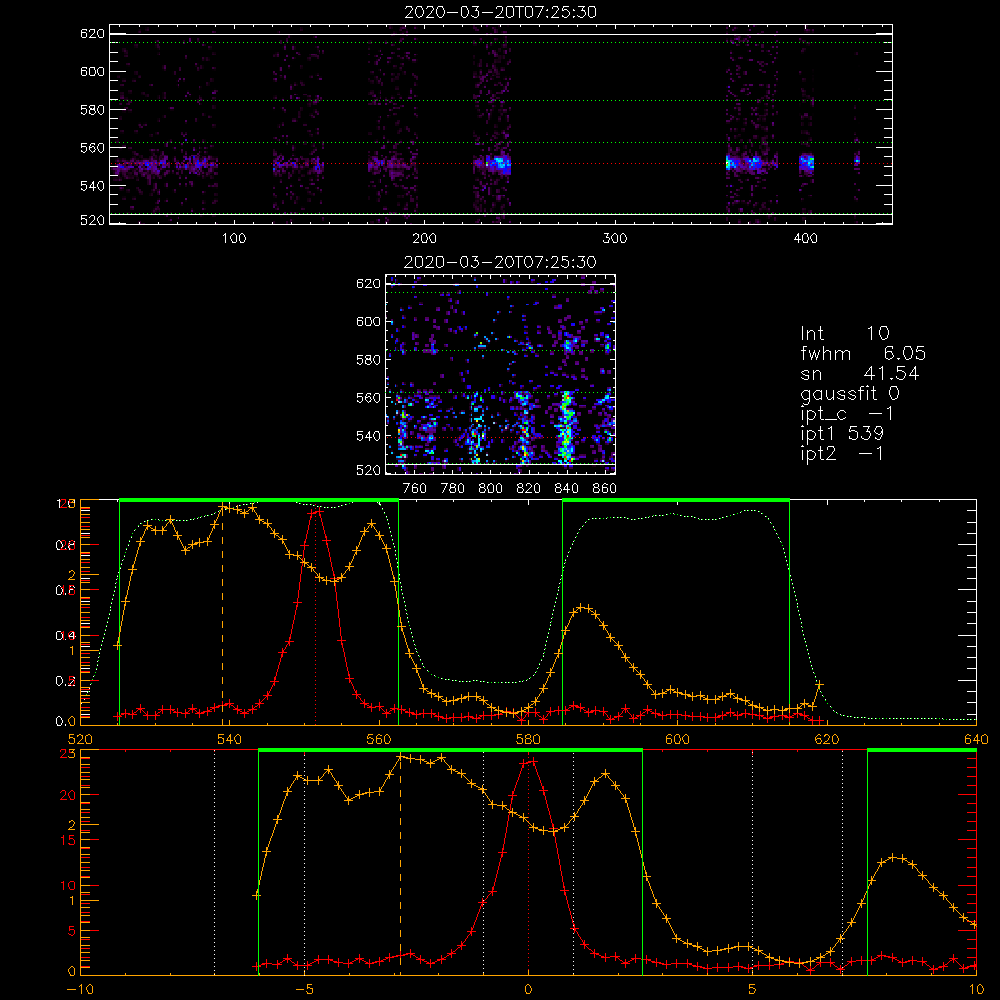The image size is (1000, 1000).
Task: Click the 840 tick label under the middle image
Action: 566,489
